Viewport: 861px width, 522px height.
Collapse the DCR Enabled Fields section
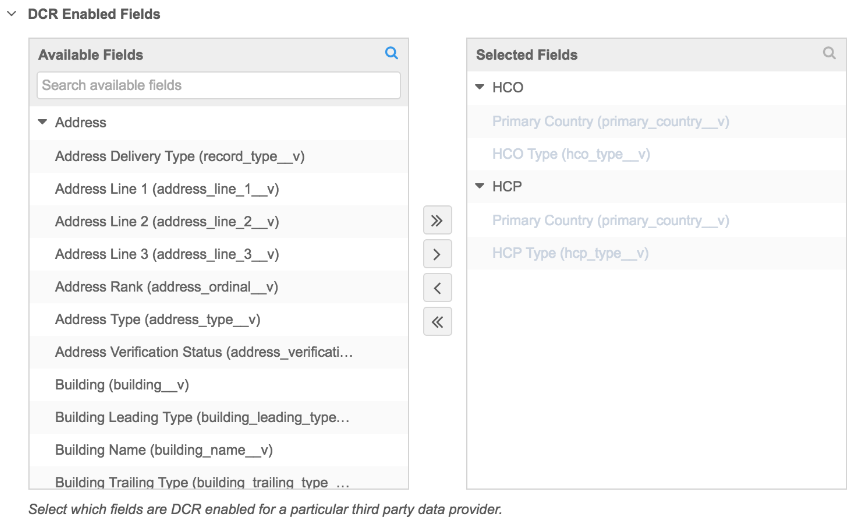point(12,14)
